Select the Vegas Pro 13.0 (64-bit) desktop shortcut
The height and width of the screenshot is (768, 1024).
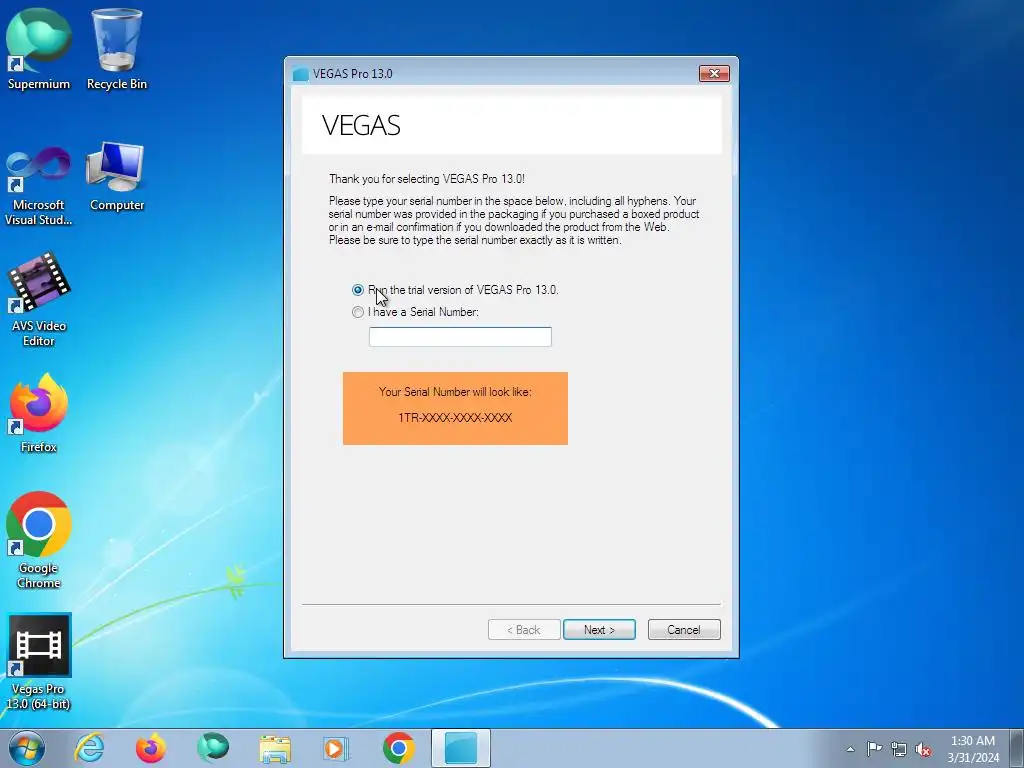point(39,662)
